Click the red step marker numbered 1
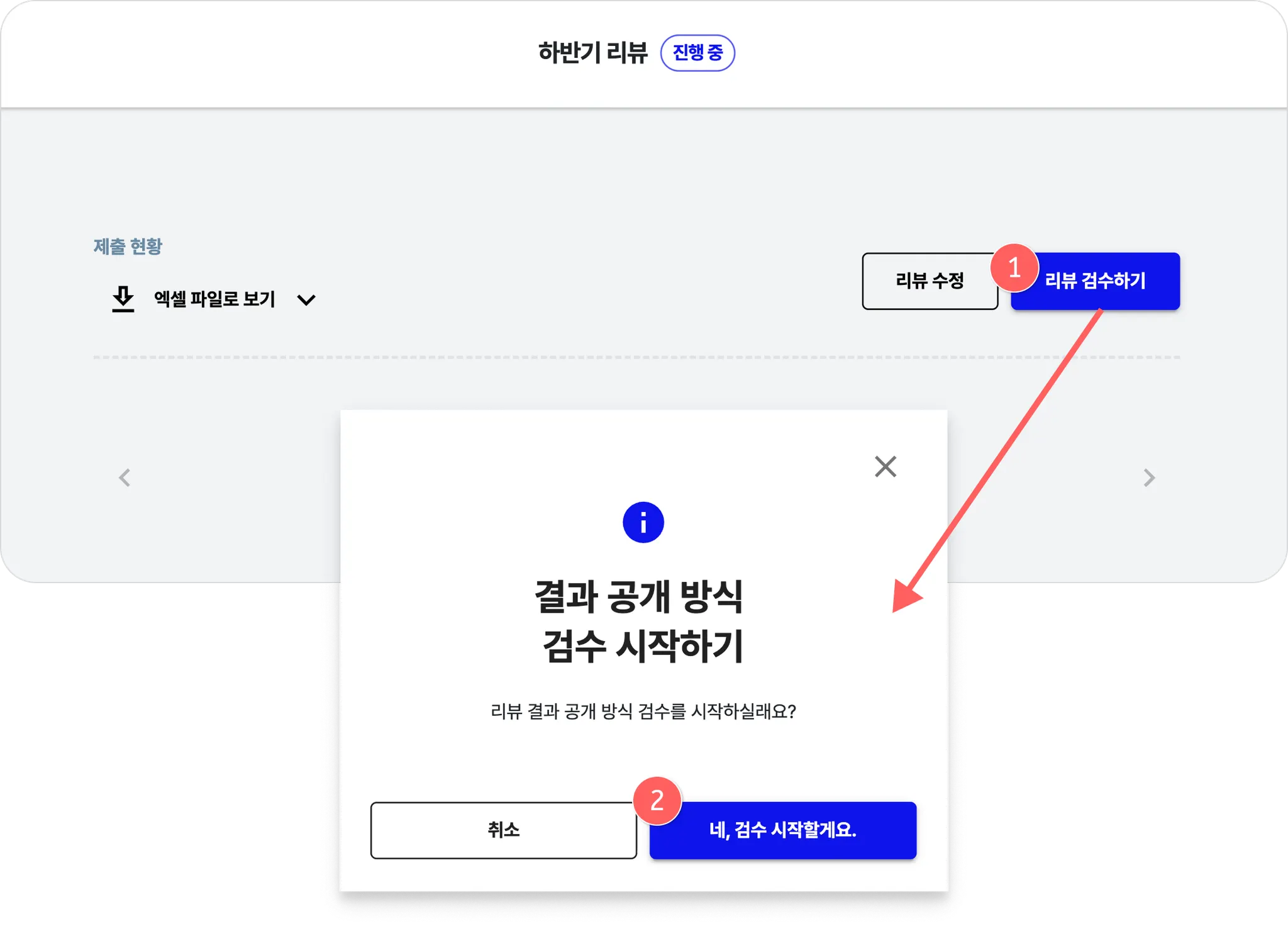The height and width of the screenshot is (926, 1288). pyautogui.click(x=1014, y=268)
